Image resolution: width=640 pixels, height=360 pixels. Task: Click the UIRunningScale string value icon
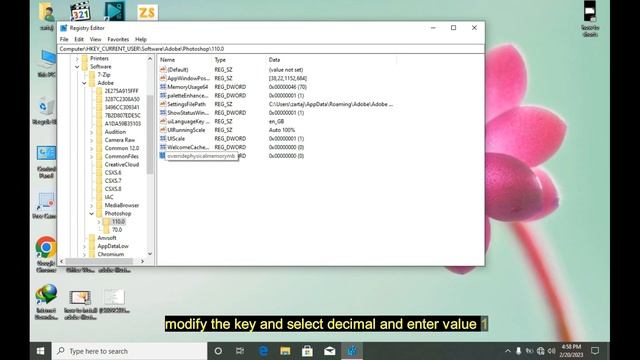163,130
